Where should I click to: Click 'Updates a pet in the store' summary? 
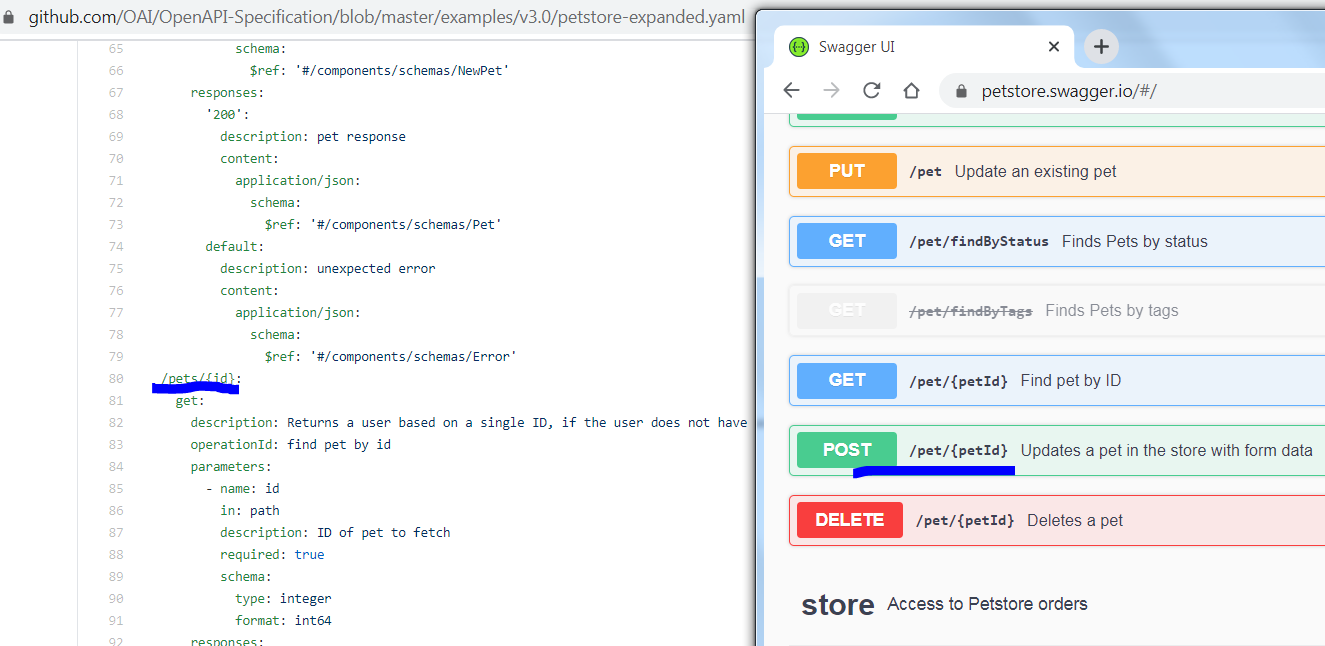1166,450
